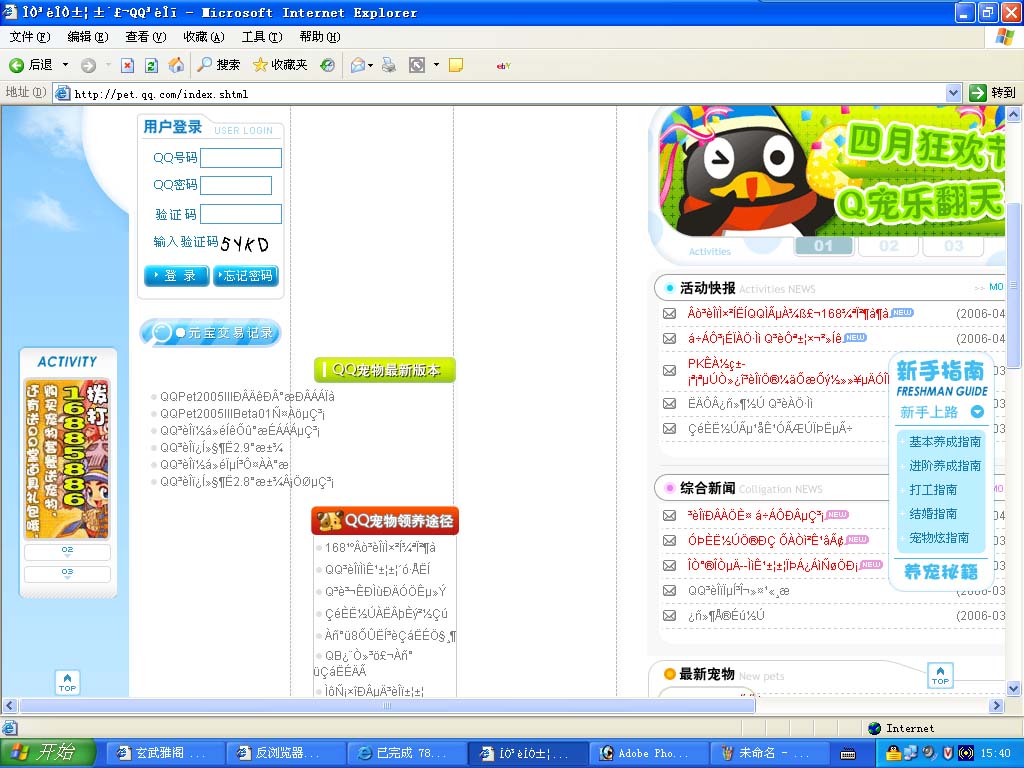Screen dimensions: 1024x768
Task: Click the Refresh page icon
Action: [x=151, y=65]
